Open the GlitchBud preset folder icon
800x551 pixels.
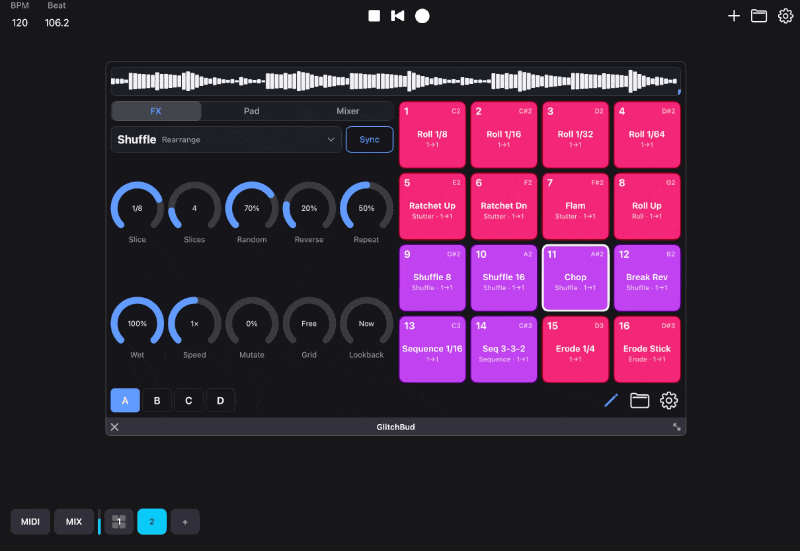[x=639, y=400]
